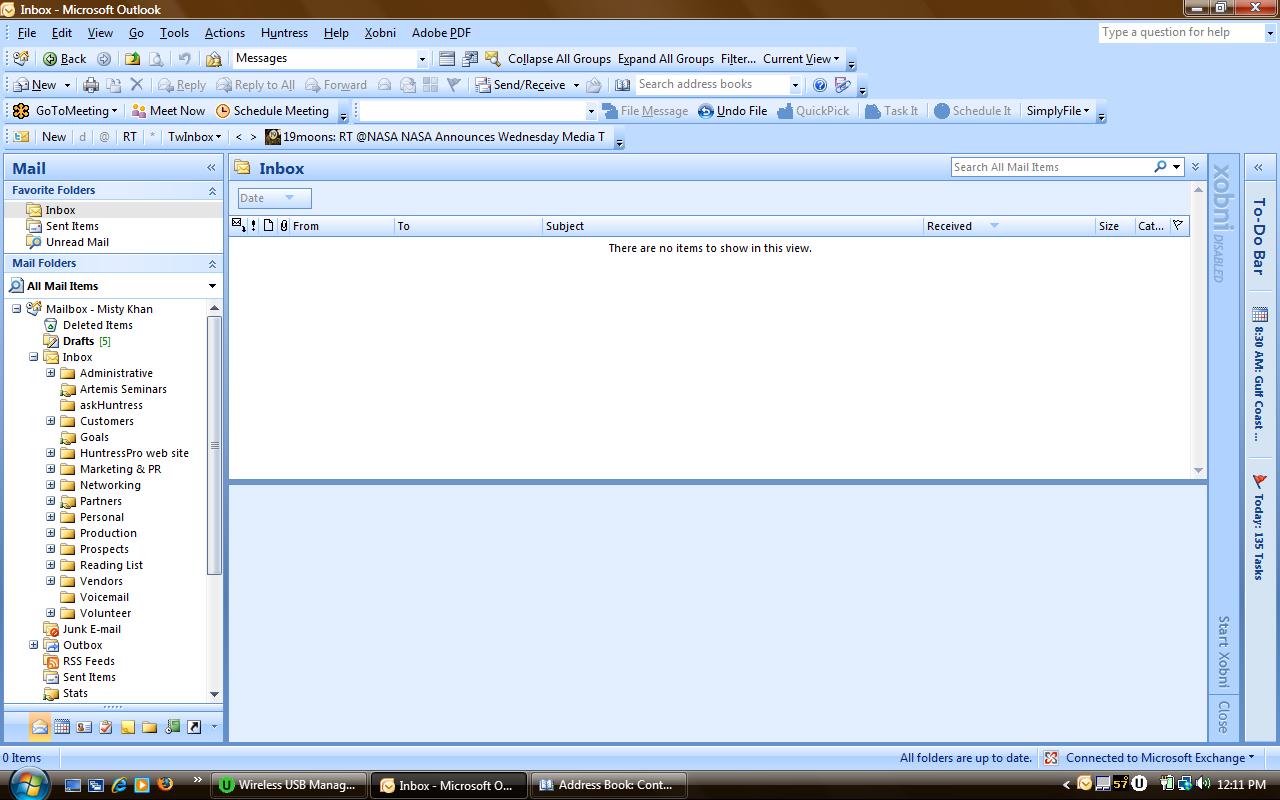Expand the Customers mail folder
This screenshot has height=800, width=1280.
(x=51, y=420)
